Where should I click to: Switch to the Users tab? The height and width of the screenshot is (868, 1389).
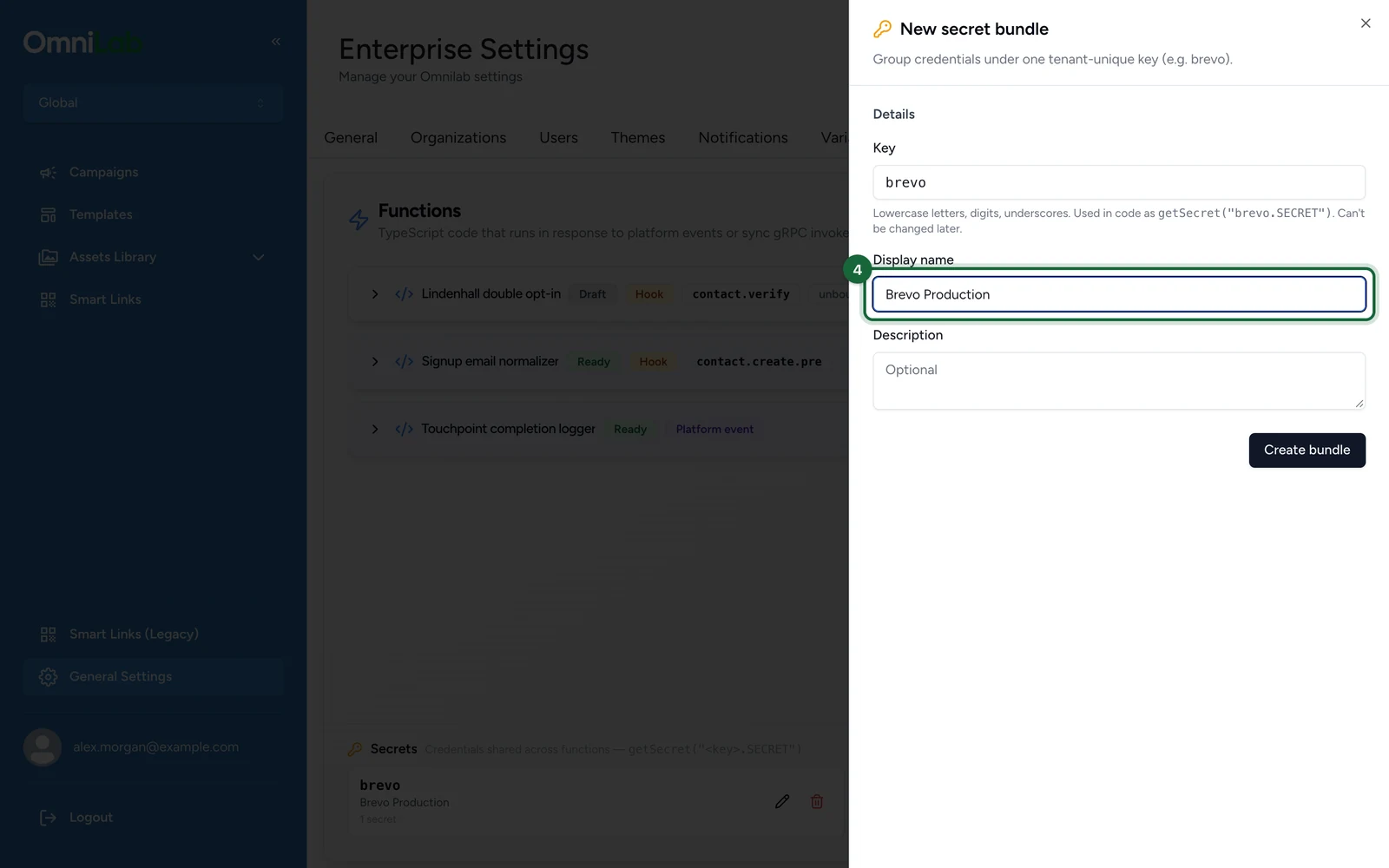558,137
